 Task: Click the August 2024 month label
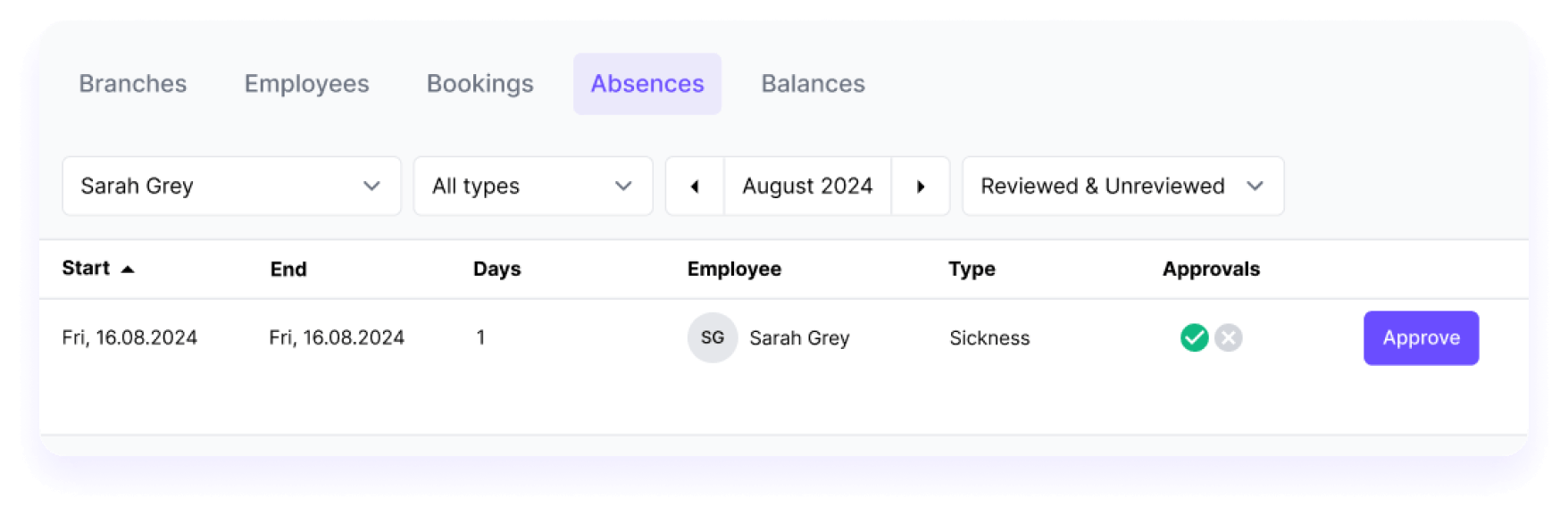[806, 186]
